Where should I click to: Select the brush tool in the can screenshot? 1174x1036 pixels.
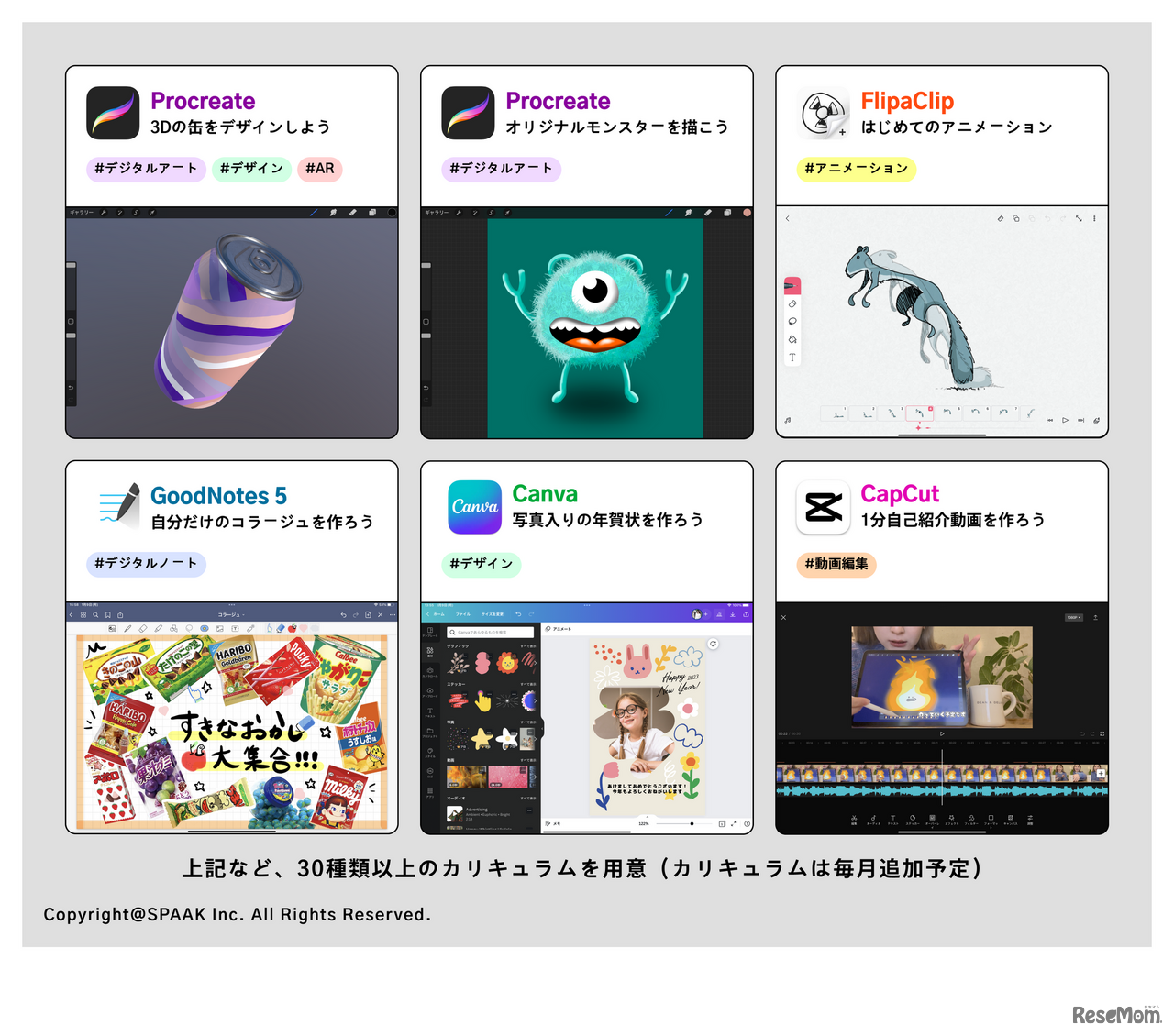tap(314, 213)
